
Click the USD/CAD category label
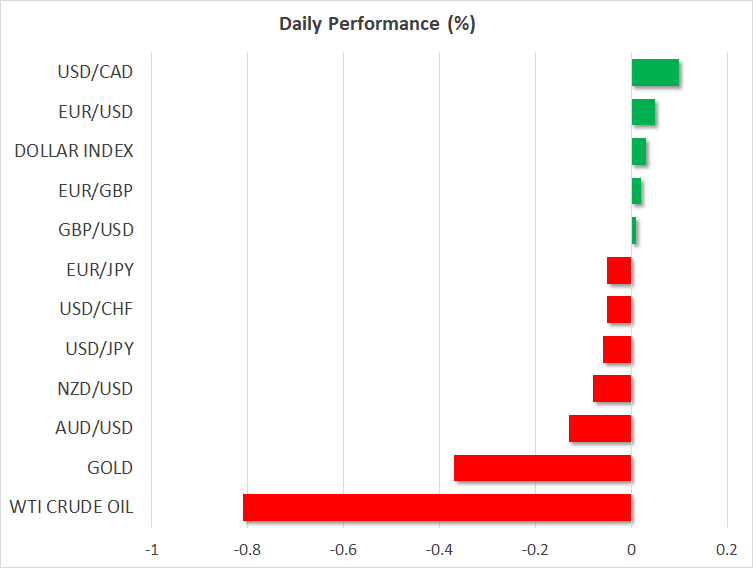(96, 72)
